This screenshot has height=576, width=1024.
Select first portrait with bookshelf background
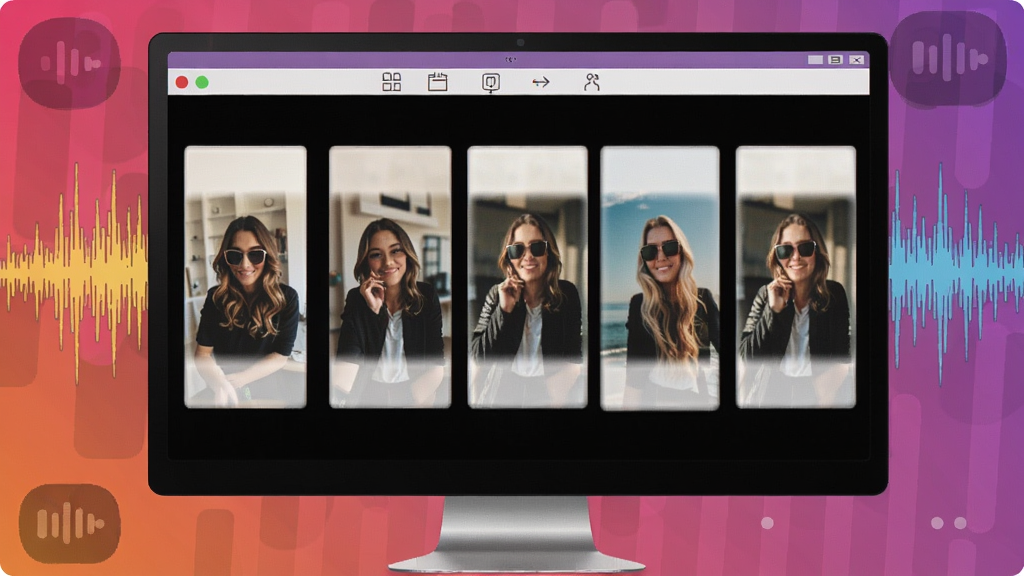tap(246, 277)
